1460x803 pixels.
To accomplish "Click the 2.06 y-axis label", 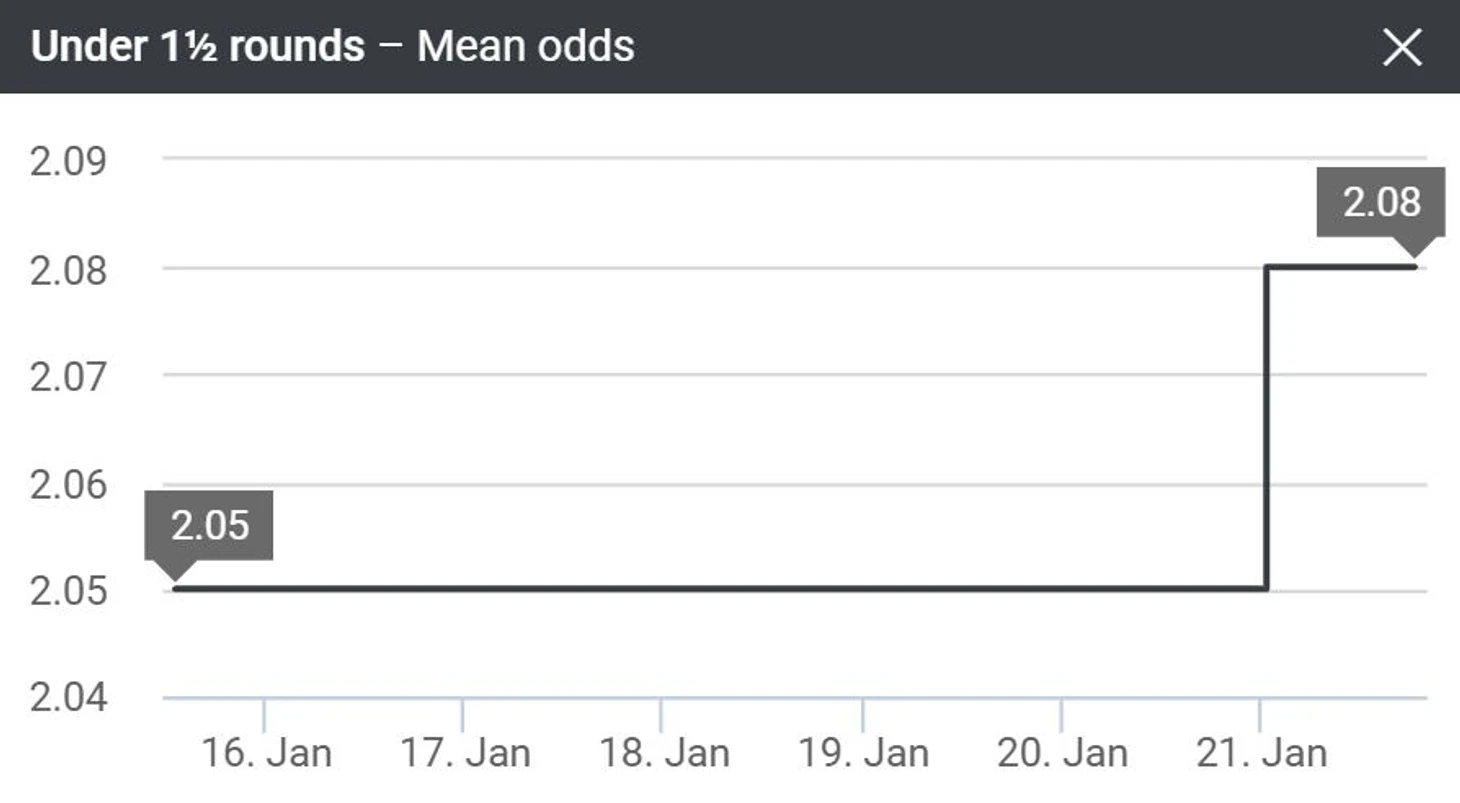I will pos(68,485).
